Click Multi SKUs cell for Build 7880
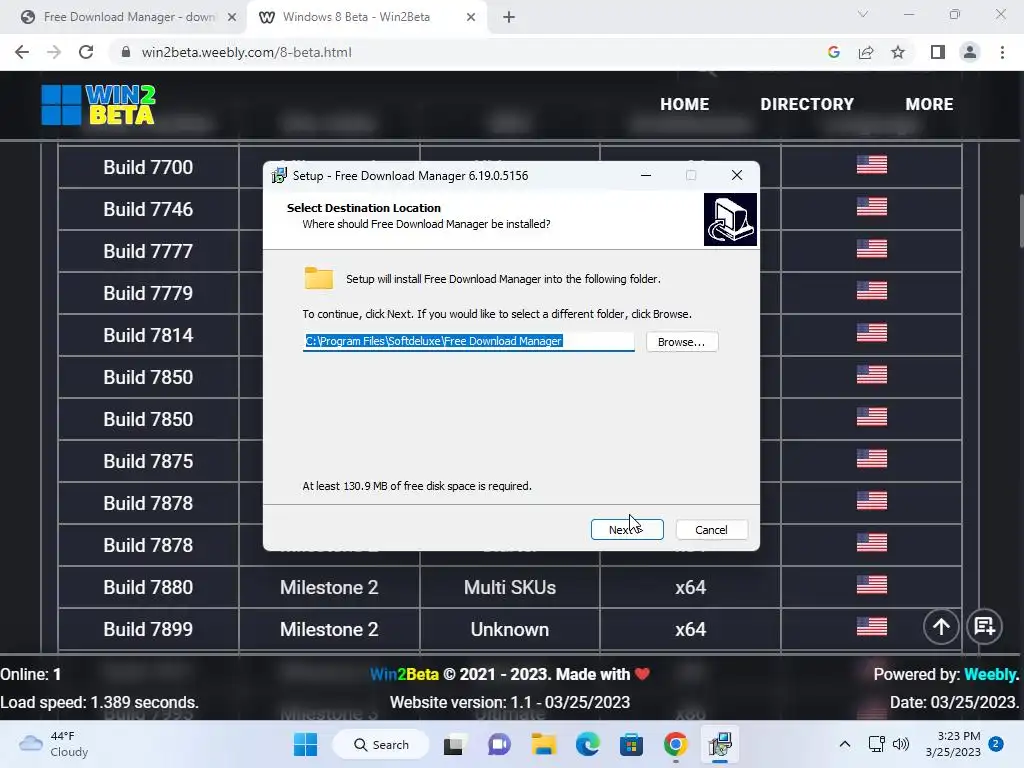Image resolution: width=1024 pixels, height=768 pixels. 510,587
